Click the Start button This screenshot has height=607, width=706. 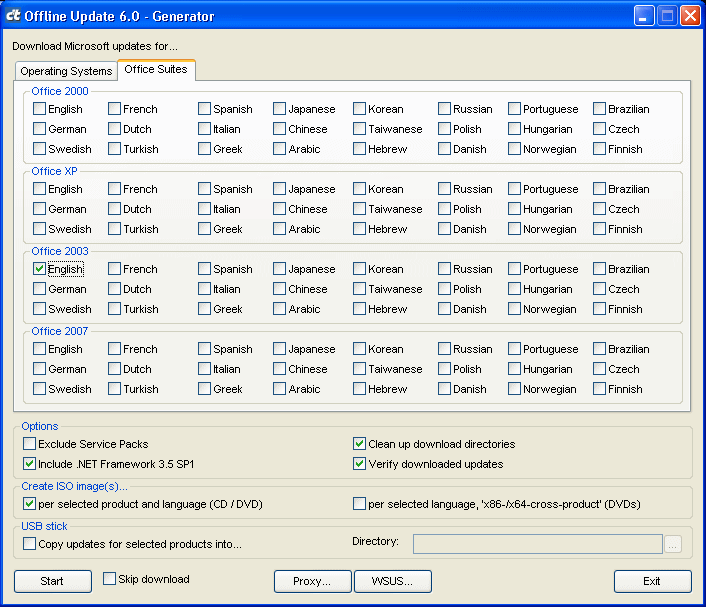(x=53, y=581)
